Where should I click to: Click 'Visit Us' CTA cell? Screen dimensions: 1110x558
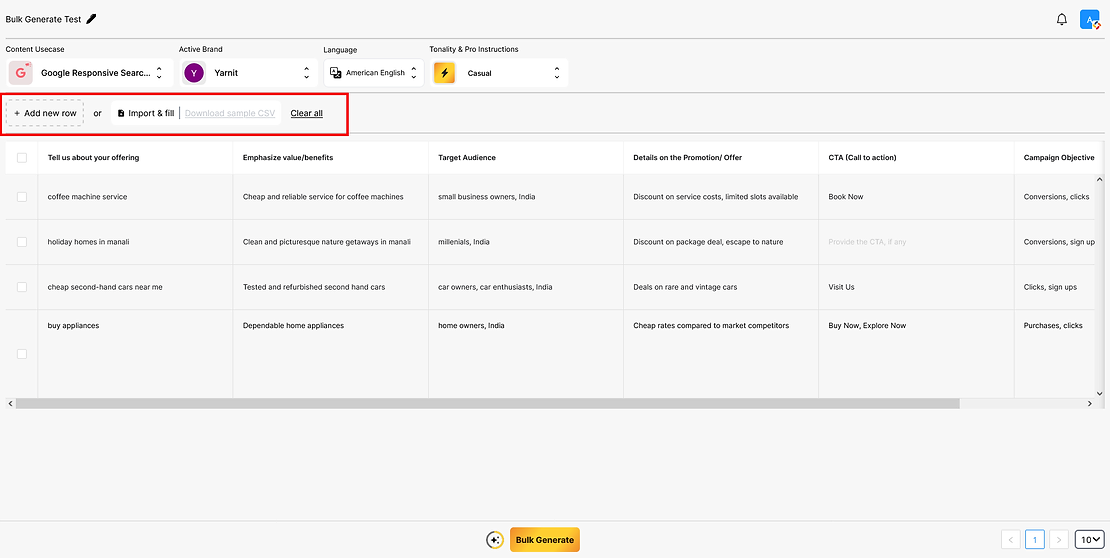916,287
